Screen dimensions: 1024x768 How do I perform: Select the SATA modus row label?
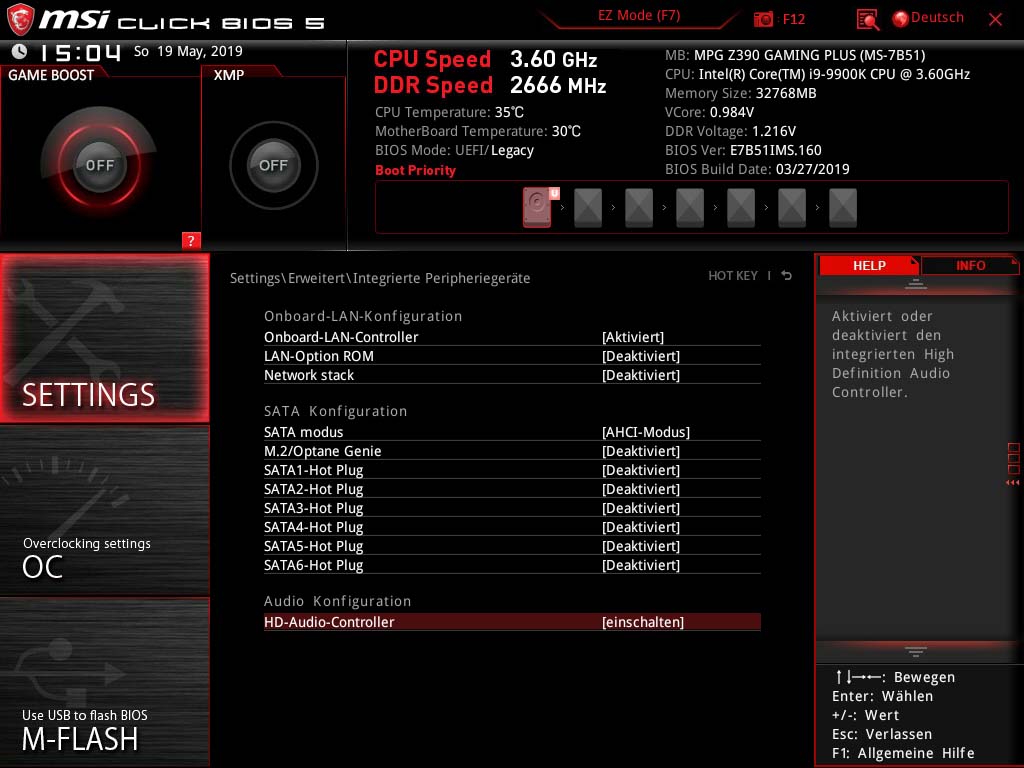304,432
